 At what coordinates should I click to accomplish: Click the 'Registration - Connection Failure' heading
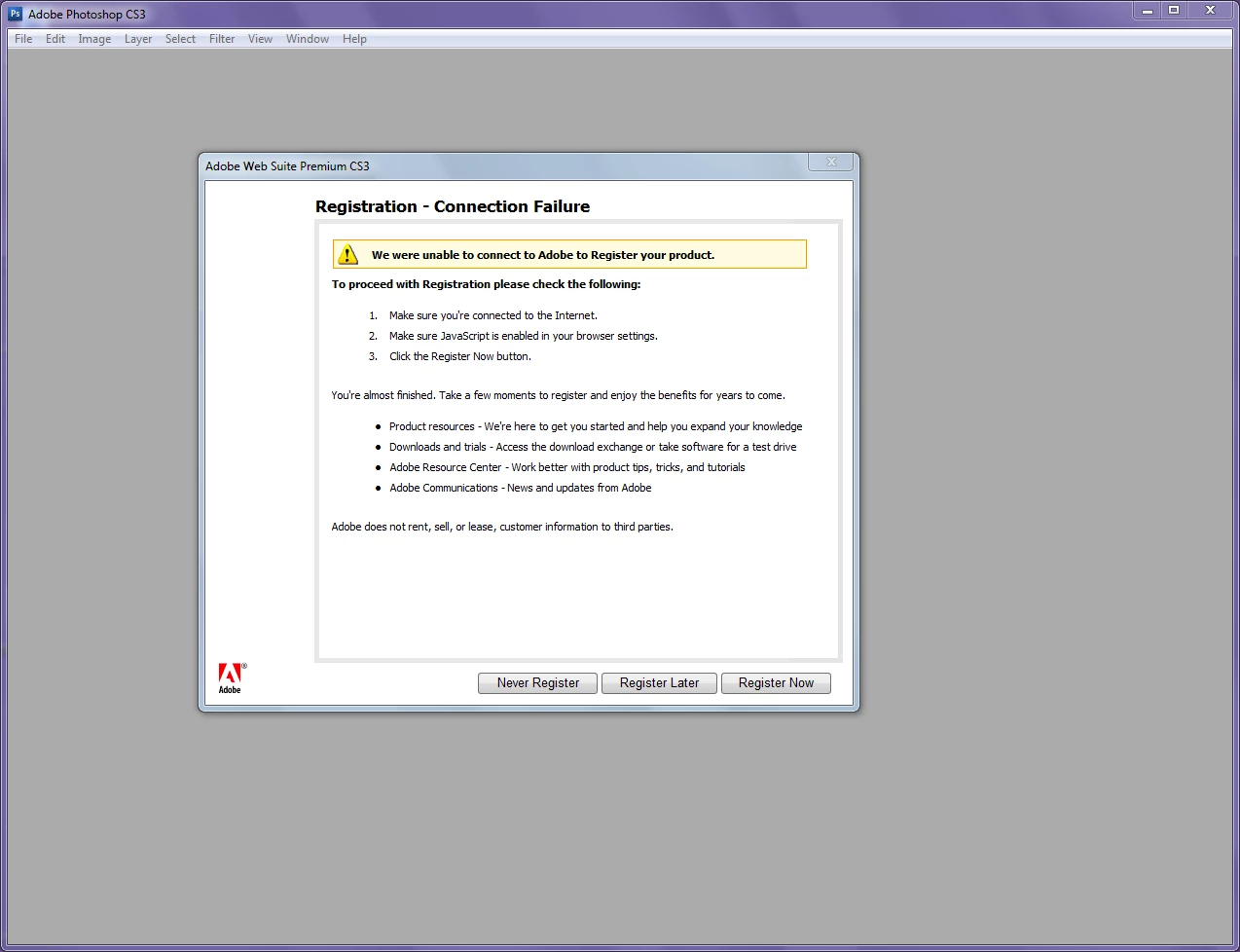pyautogui.click(x=453, y=206)
